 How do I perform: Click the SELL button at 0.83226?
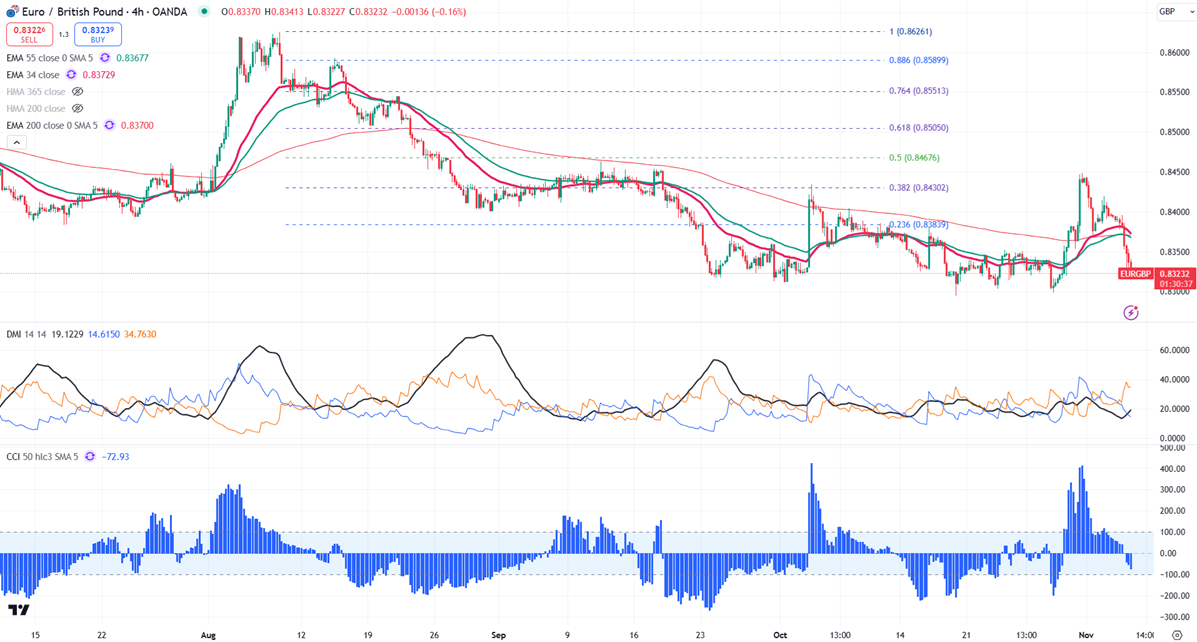29,34
